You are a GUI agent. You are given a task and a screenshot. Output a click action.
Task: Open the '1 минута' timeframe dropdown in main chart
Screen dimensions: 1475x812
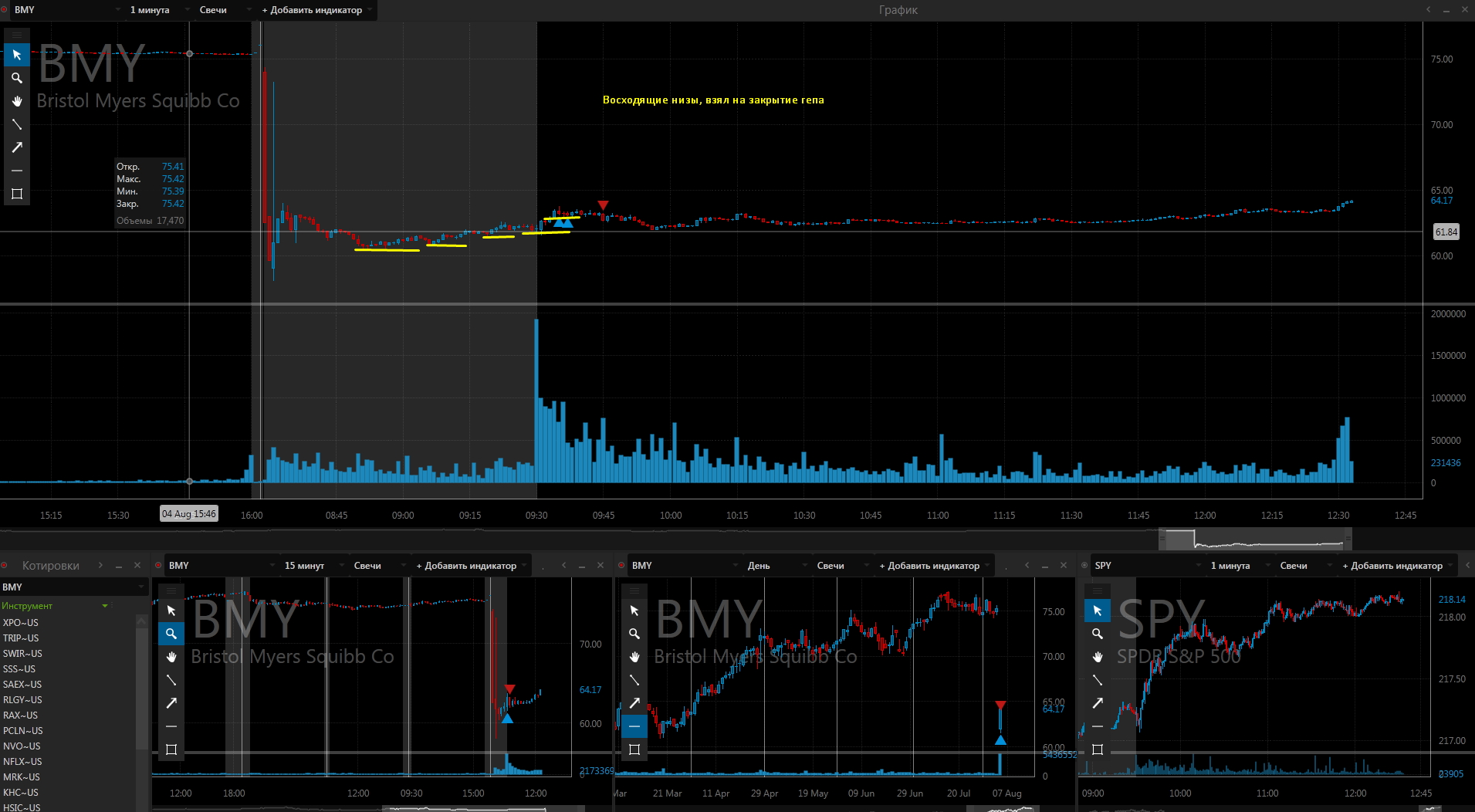(x=158, y=10)
